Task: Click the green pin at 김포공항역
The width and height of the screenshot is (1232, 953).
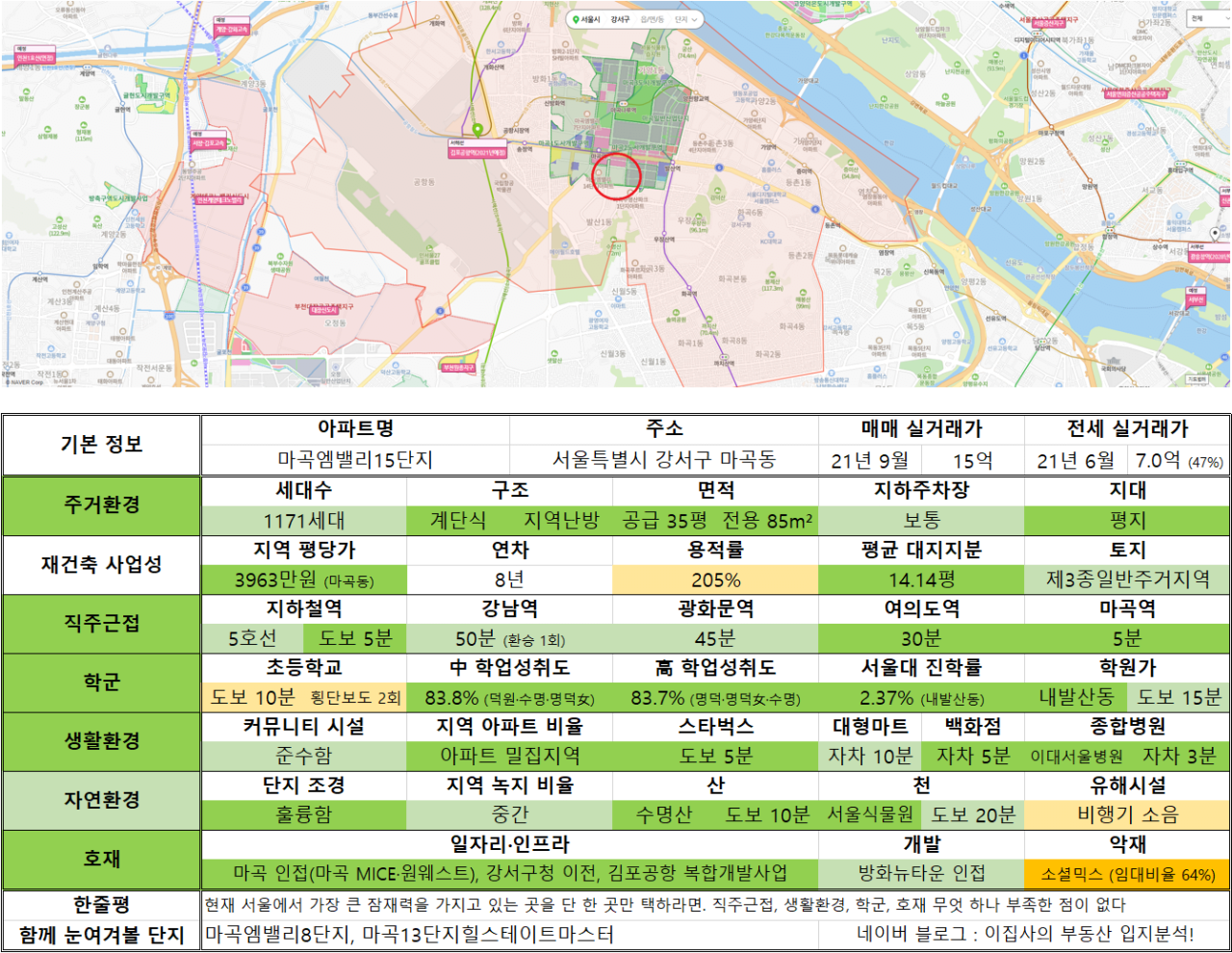Action: click(x=477, y=130)
